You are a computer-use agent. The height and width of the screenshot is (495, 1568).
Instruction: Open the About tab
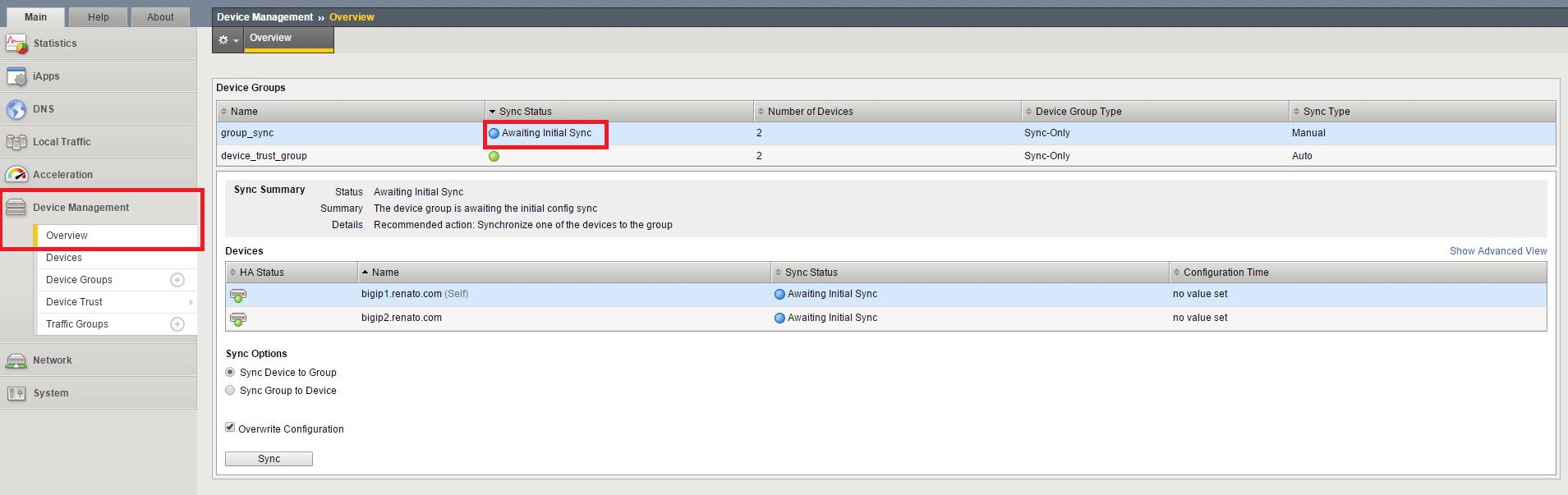[160, 17]
